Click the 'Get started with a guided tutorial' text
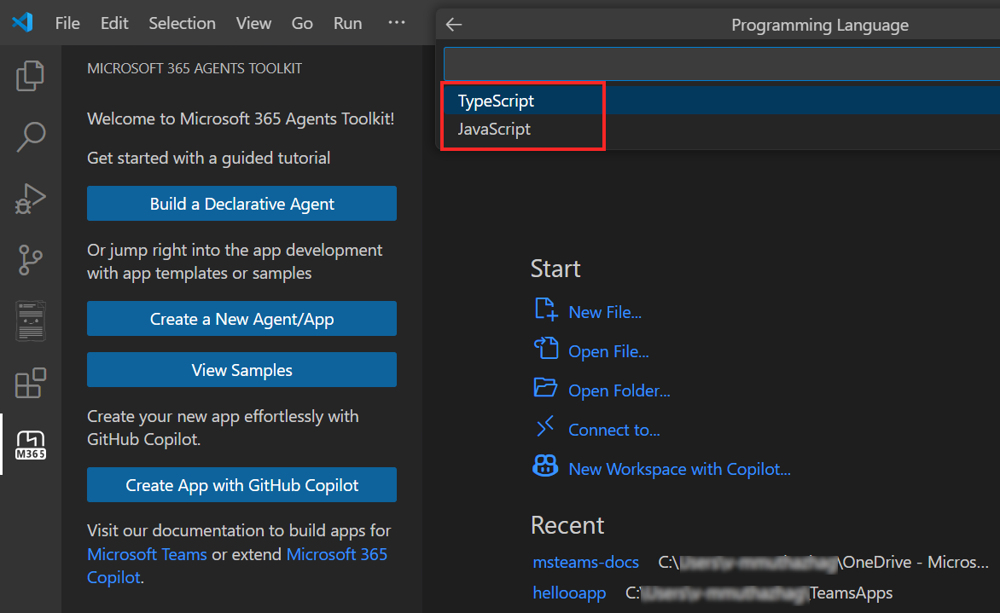Viewport: 1000px width, 613px height. [x=209, y=158]
